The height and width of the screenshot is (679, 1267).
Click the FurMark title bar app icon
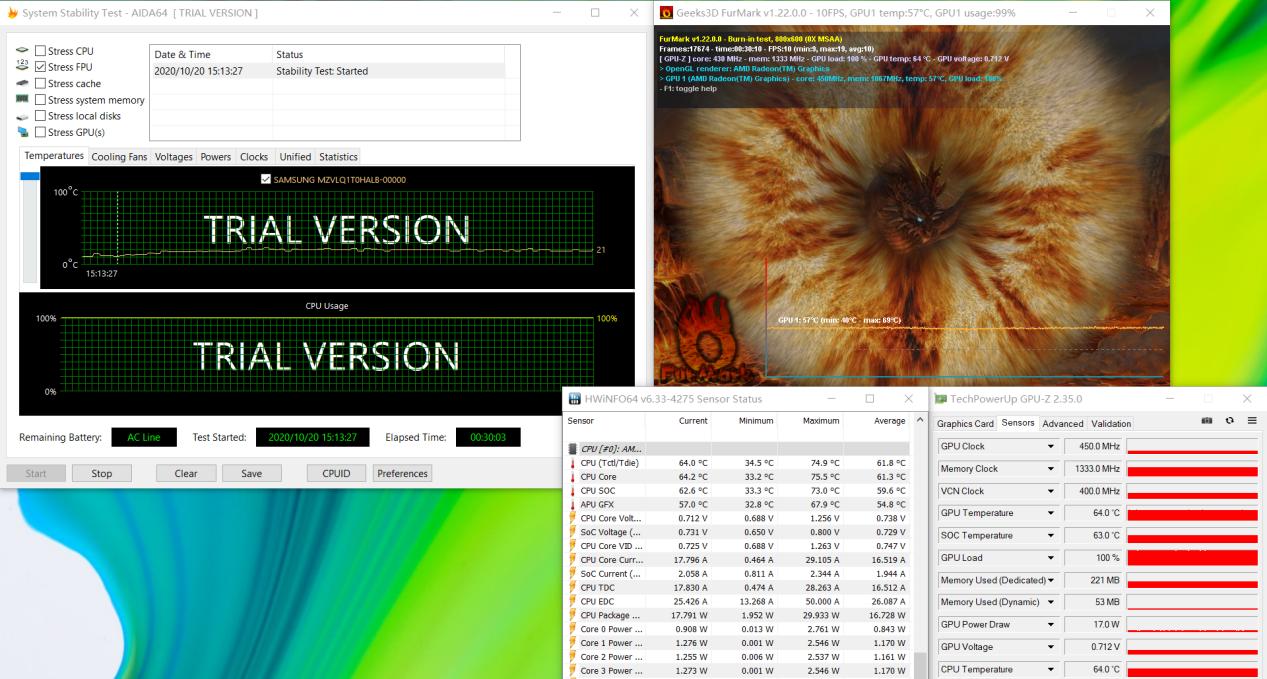coord(667,12)
